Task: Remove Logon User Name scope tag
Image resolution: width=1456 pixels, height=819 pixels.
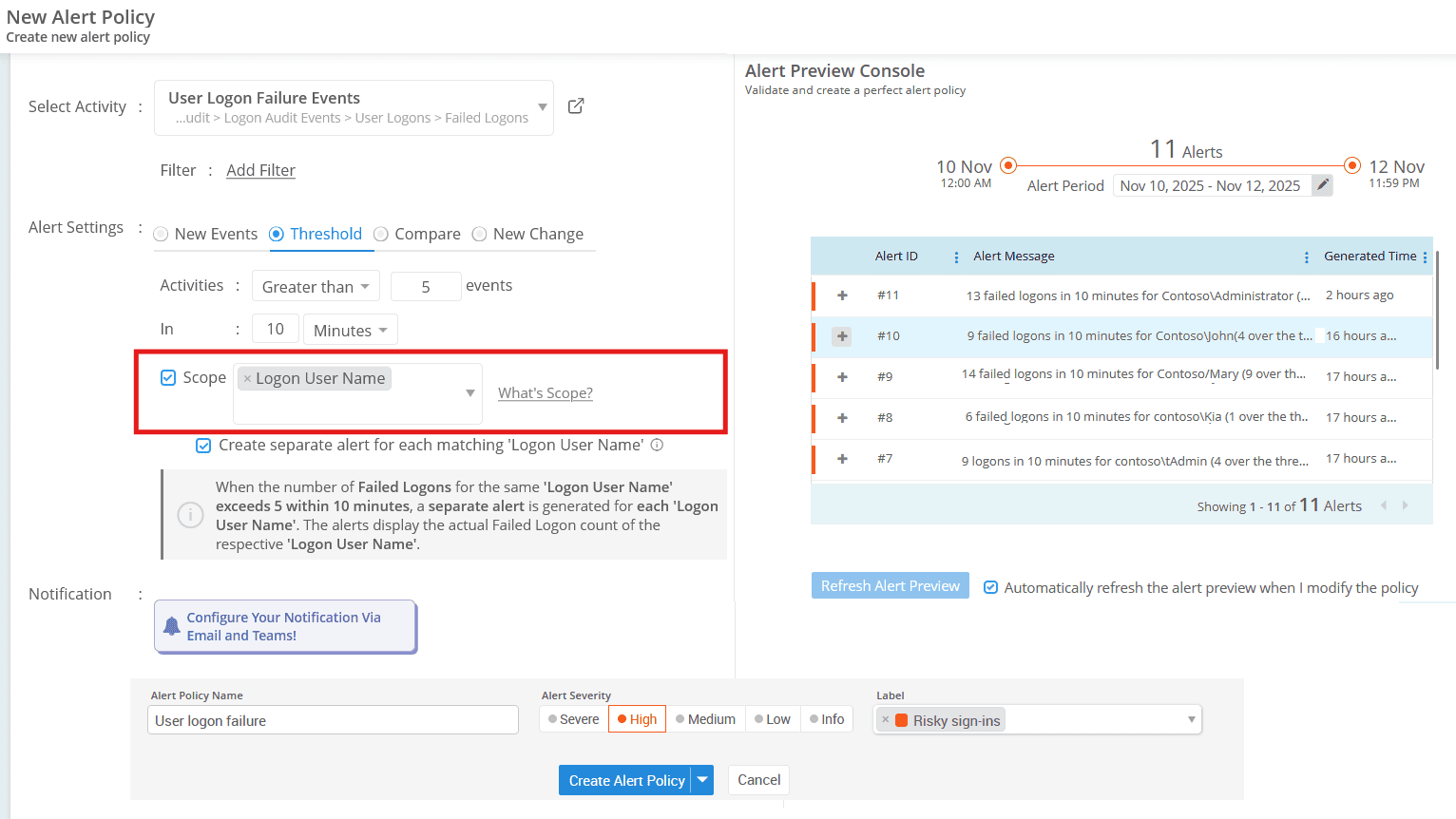Action: tap(247, 378)
